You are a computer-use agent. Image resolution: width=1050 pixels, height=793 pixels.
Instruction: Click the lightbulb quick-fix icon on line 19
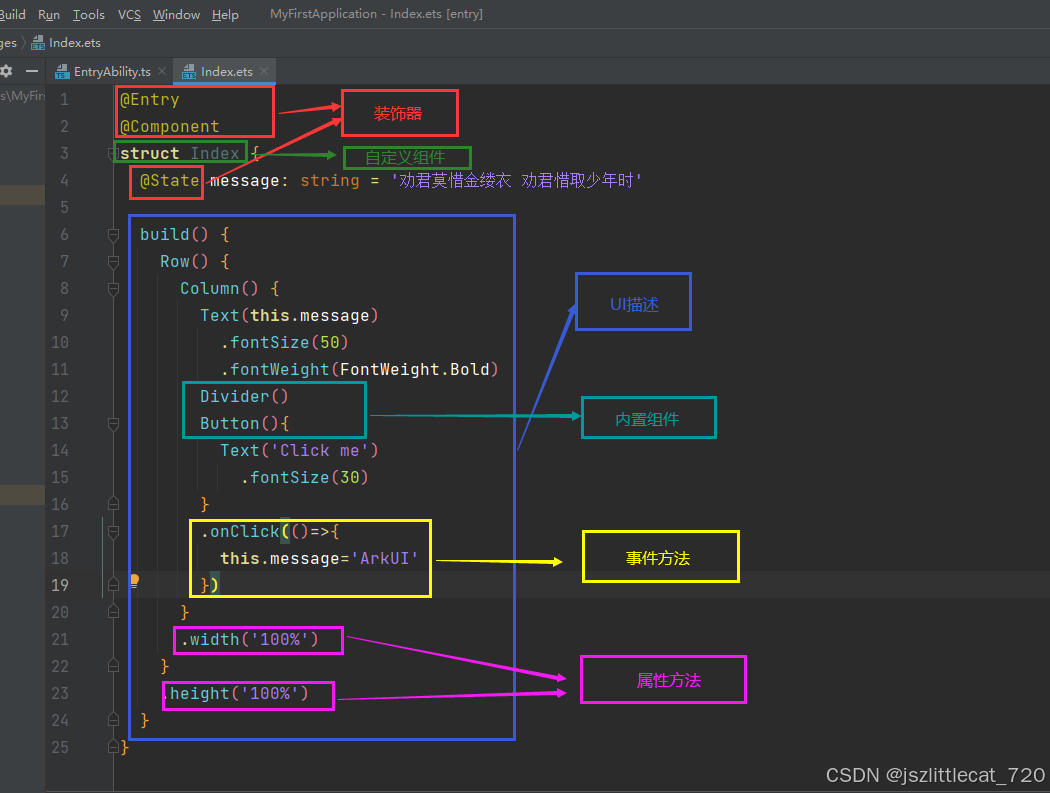(134, 582)
